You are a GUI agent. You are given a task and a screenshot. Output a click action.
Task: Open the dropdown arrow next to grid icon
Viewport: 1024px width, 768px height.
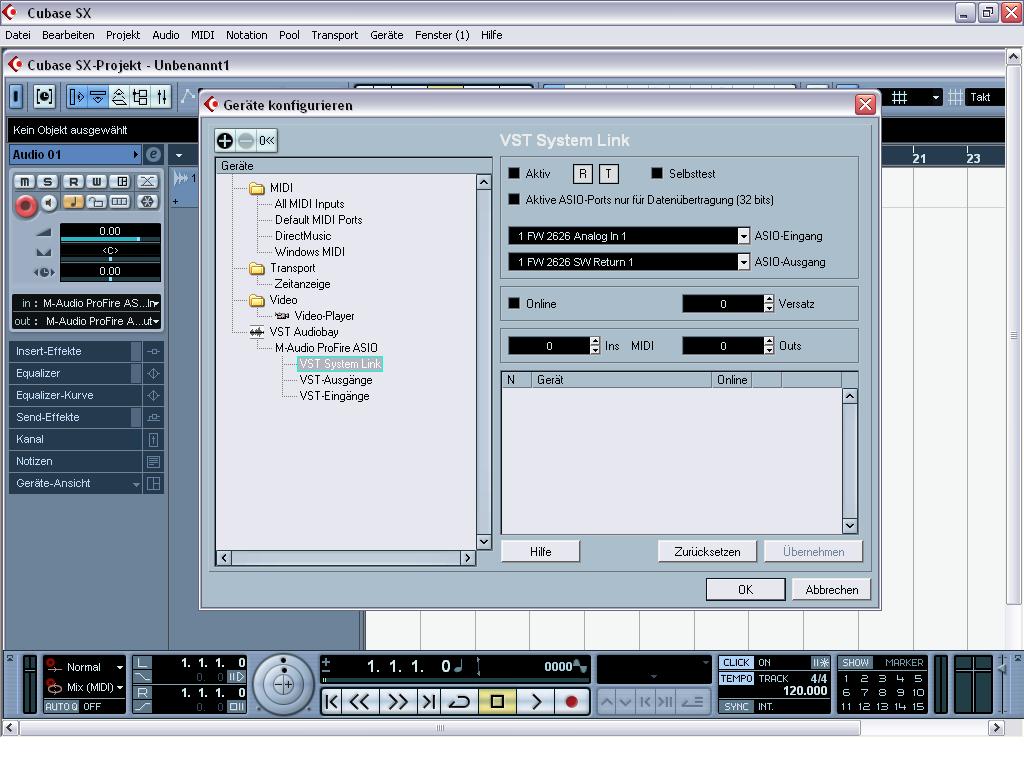click(x=935, y=97)
